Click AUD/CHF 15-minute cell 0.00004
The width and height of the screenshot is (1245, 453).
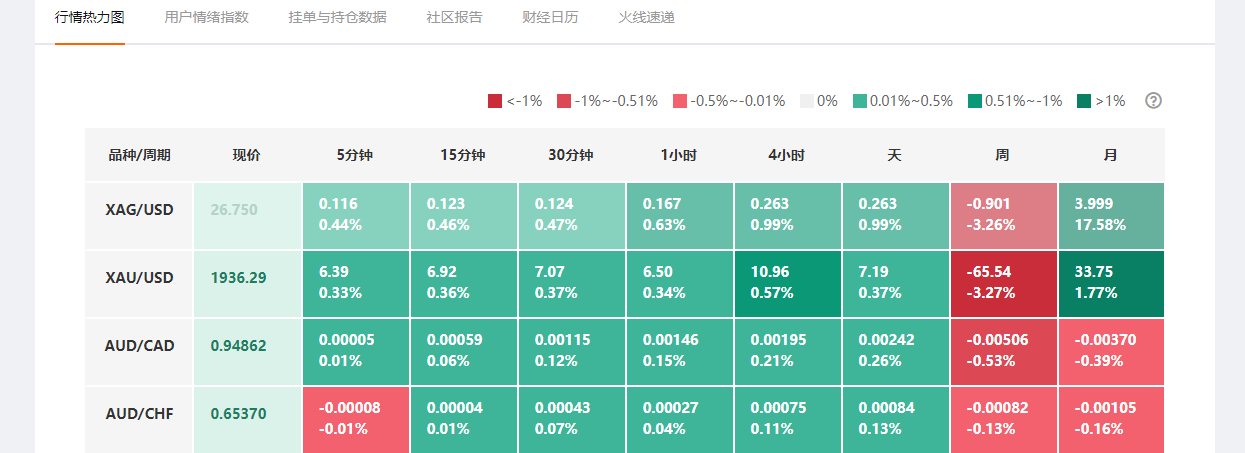[x=463, y=420]
